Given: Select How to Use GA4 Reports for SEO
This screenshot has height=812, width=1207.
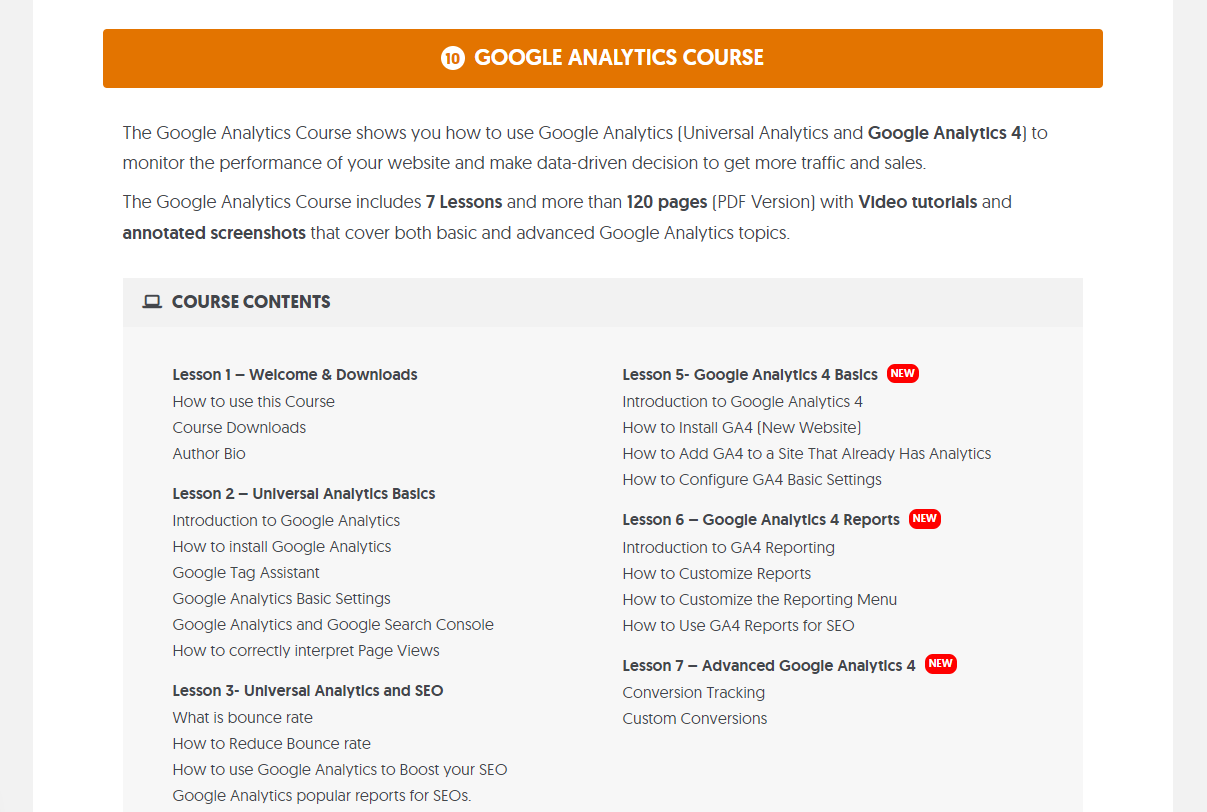Looking at the screenshot, I should tap(738, 625).
